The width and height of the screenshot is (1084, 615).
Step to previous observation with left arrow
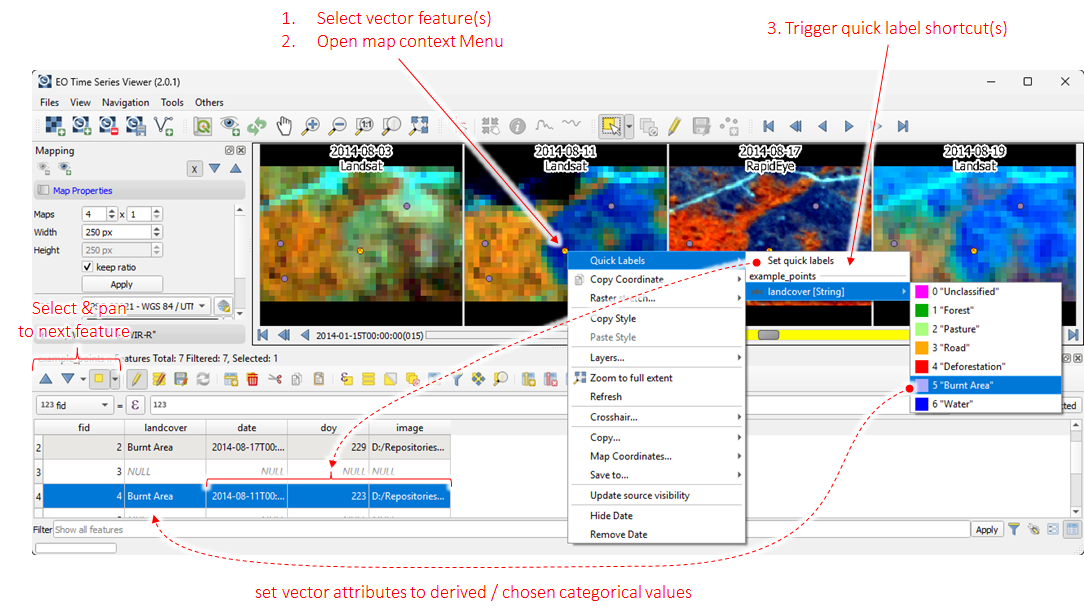point(822,126)
